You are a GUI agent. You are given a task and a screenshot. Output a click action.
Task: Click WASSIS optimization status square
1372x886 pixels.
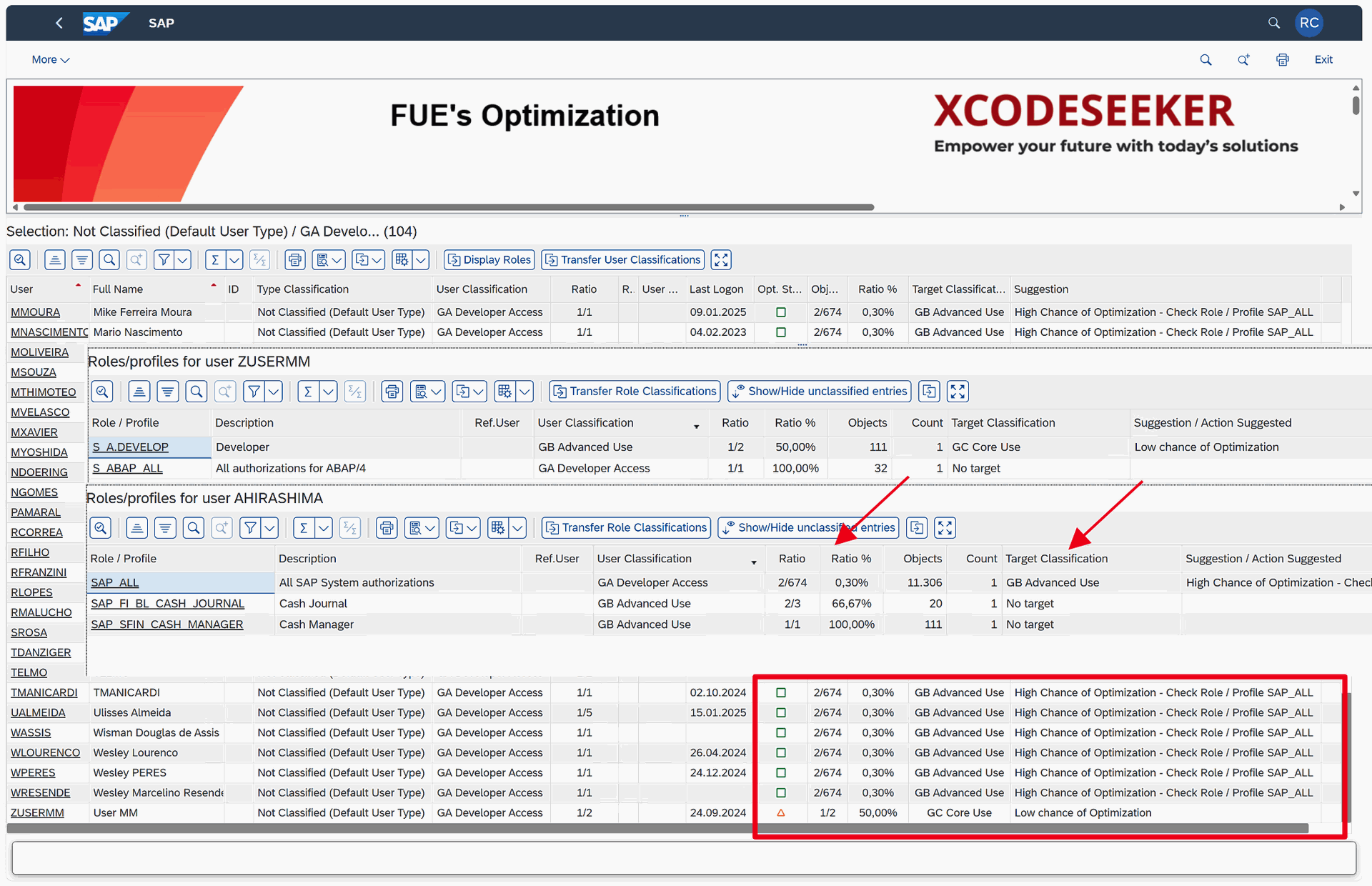pyautogui.click(x=781, y=733)
